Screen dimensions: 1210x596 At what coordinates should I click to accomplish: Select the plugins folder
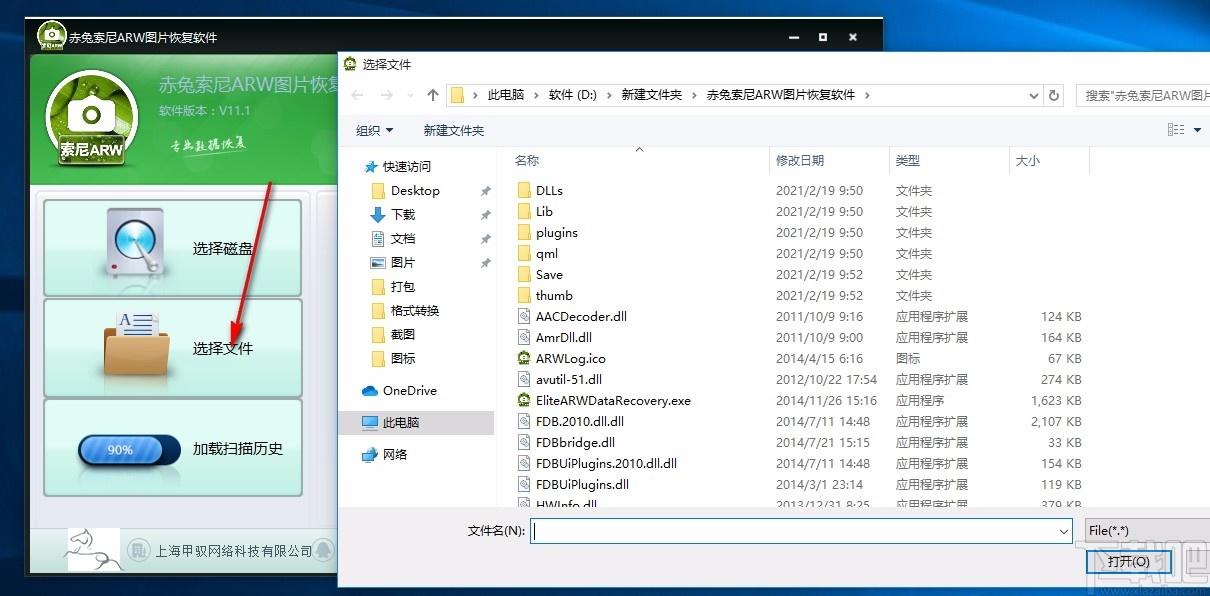tap(556, 232)
